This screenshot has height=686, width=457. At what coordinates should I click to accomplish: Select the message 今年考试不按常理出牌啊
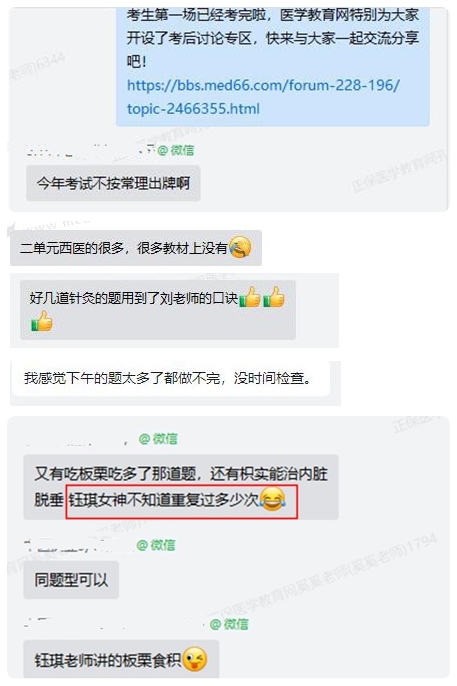tap(113, 183)
